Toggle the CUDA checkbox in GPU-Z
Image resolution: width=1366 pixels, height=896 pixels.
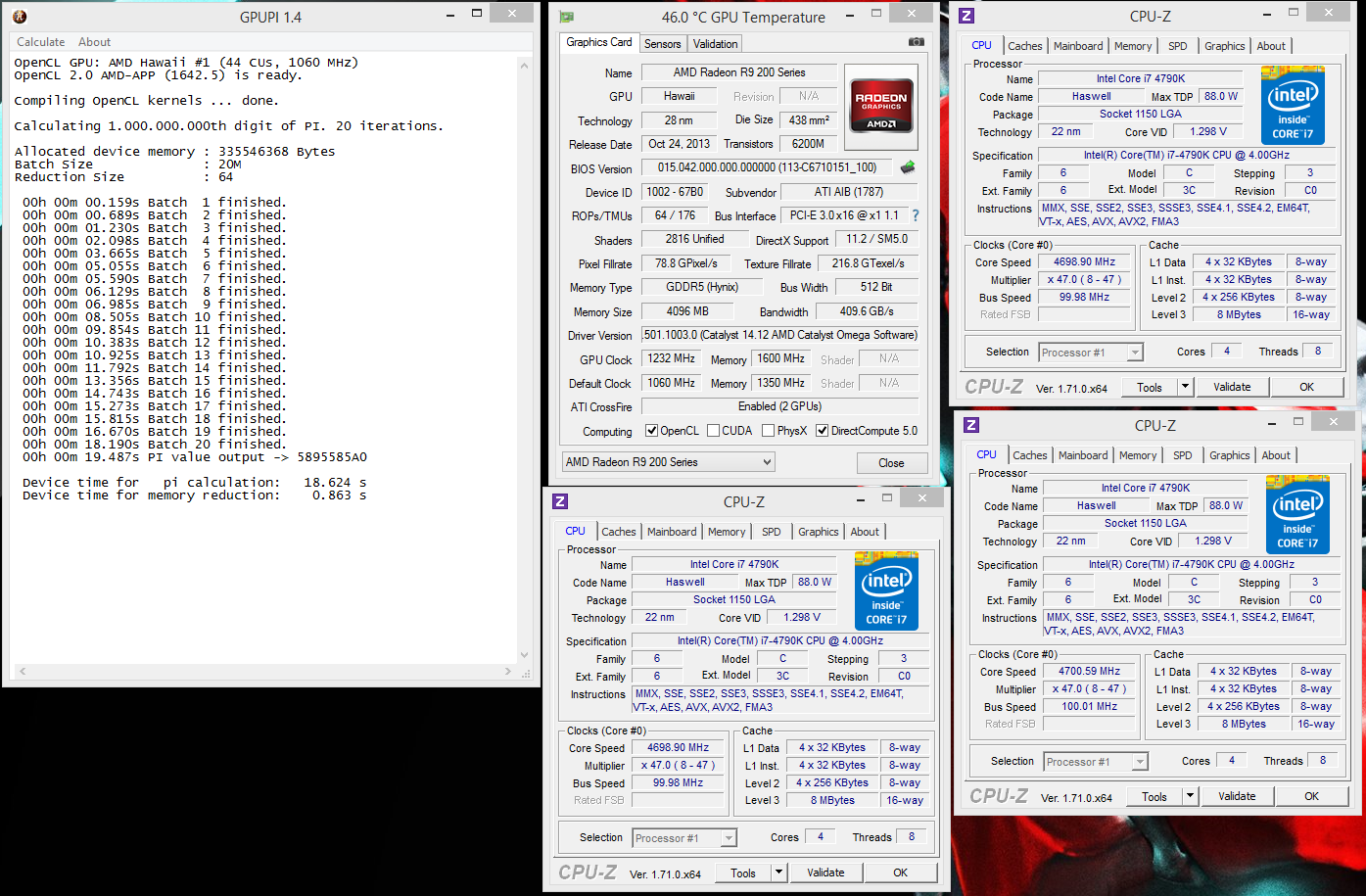click(713, 431)
